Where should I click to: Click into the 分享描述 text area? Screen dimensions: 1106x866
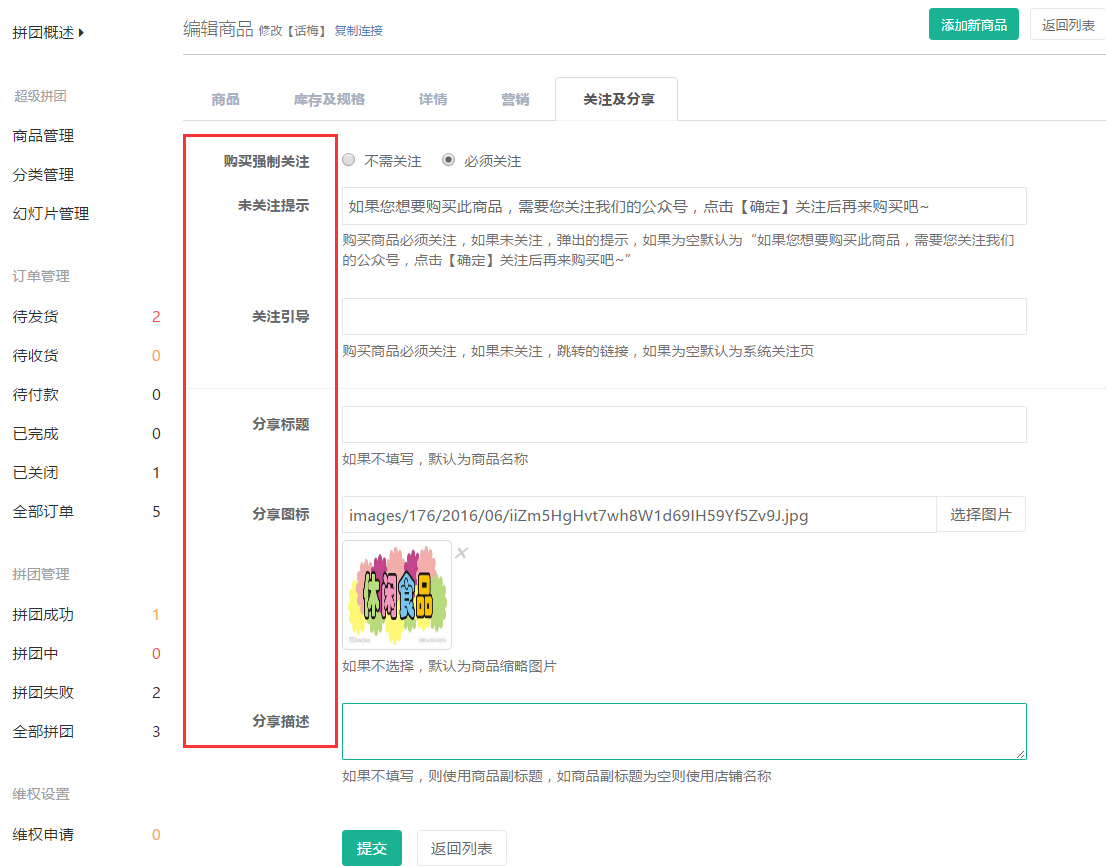coord(684,731)
